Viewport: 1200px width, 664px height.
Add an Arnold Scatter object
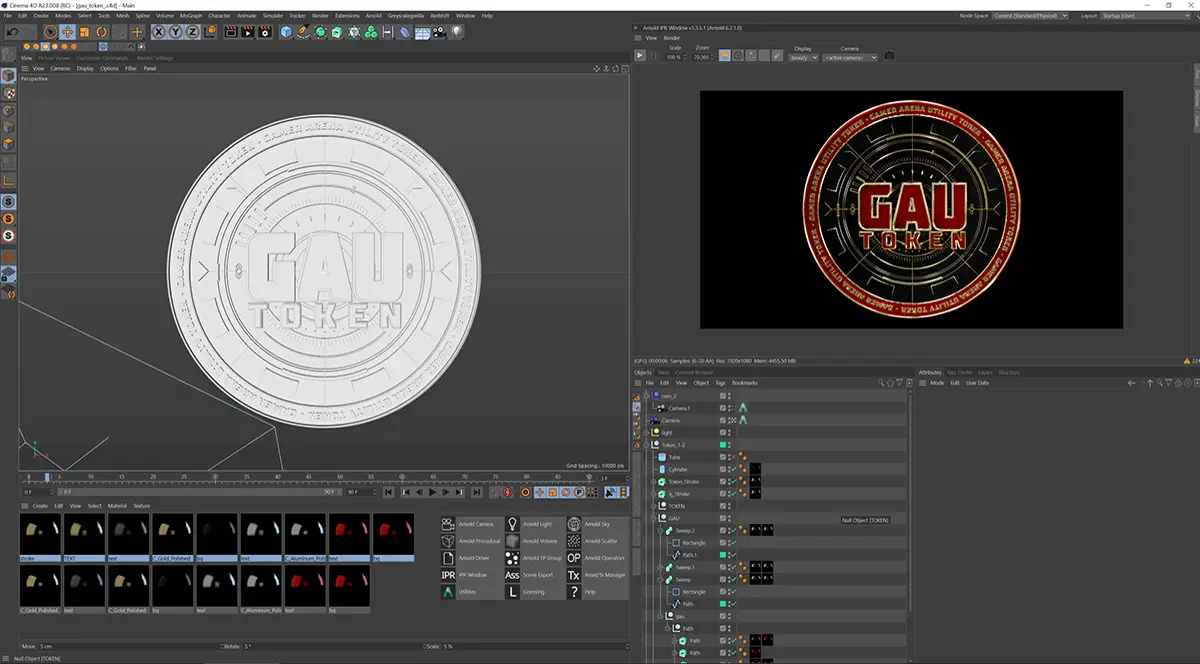coord(596,541)
